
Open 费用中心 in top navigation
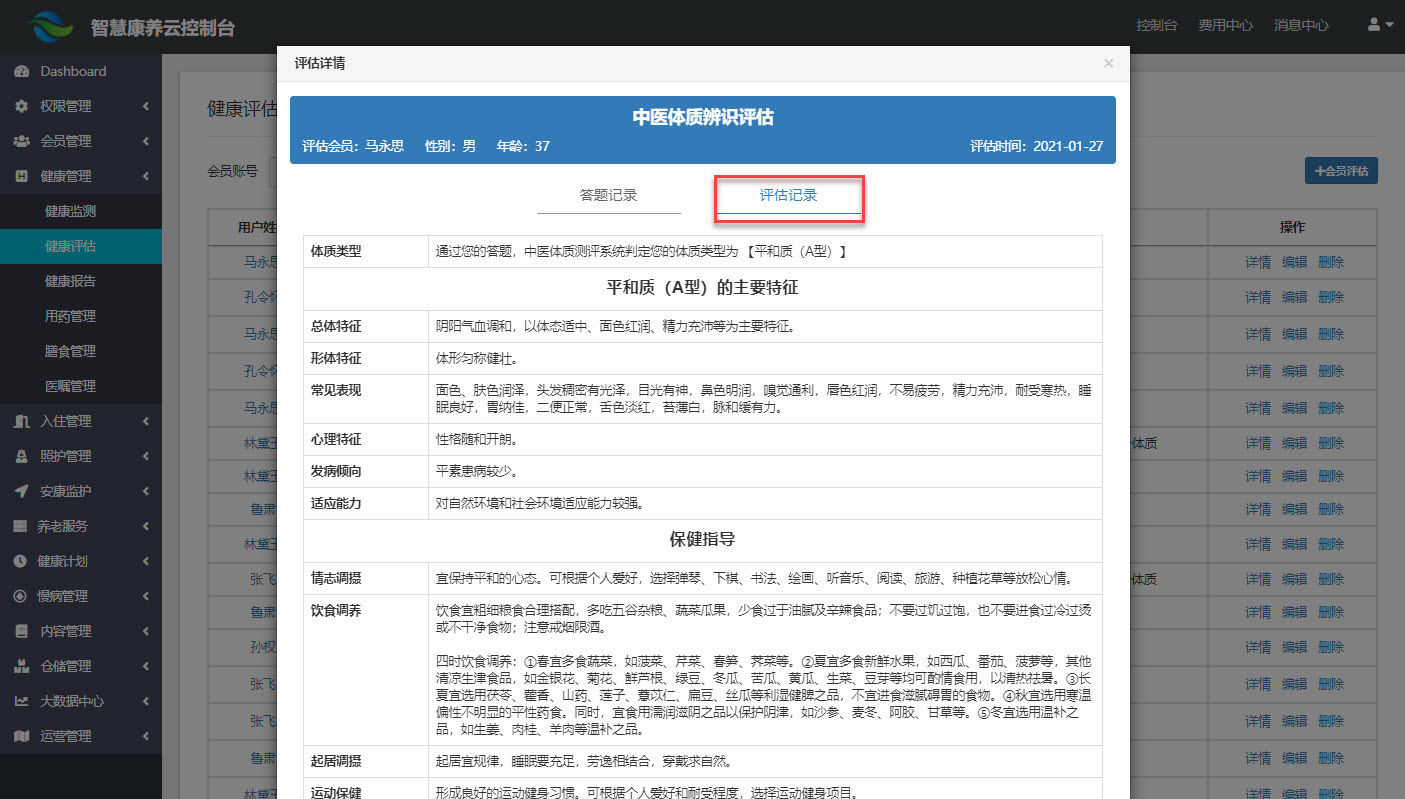(1225, 25)
